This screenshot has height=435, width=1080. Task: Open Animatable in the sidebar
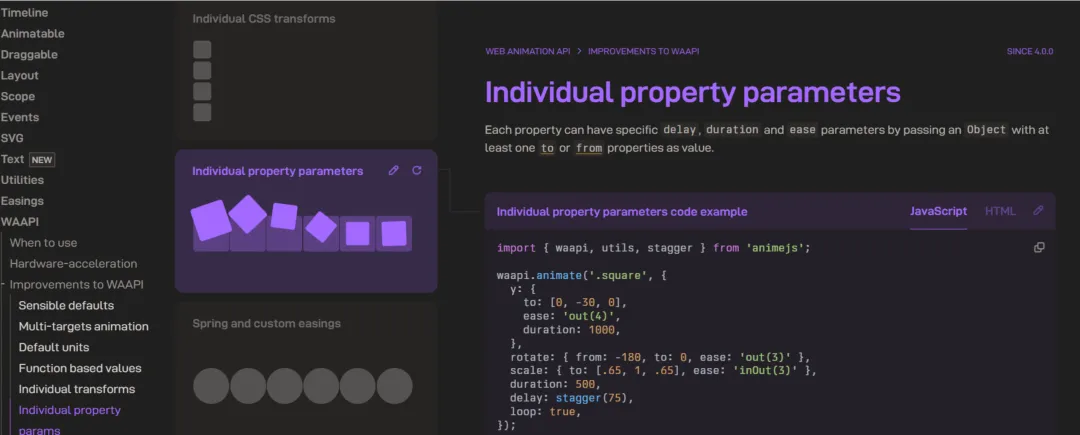pos(32,34)
